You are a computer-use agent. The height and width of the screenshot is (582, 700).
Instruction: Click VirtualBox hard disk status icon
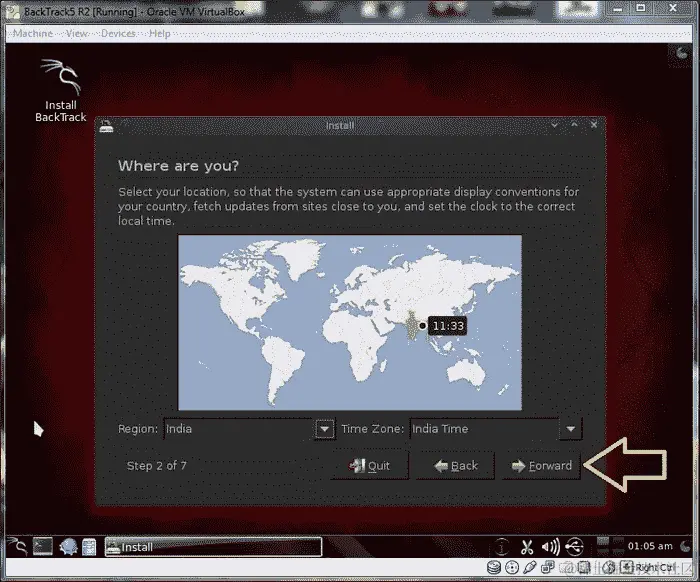494,568
